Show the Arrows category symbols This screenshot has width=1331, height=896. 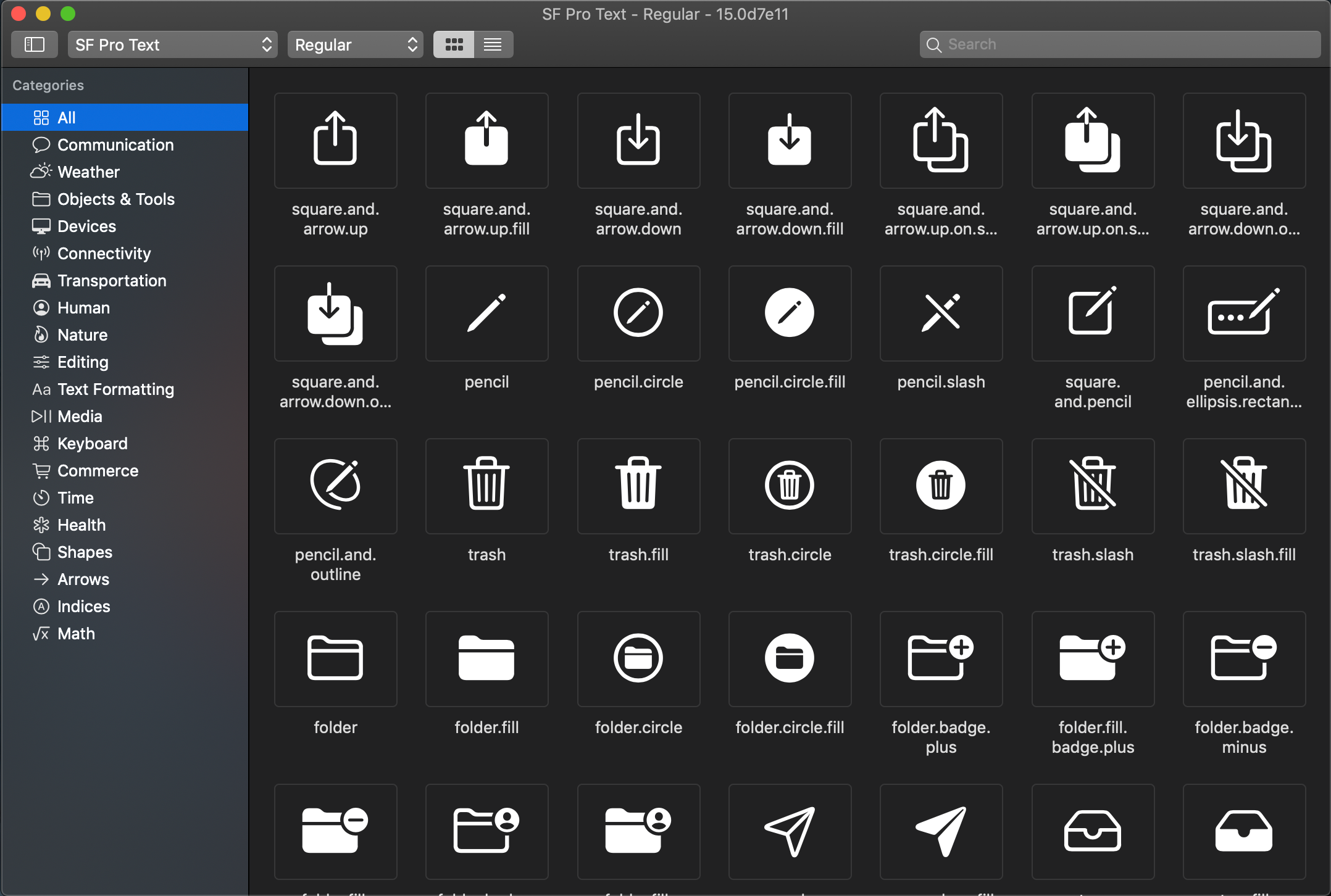click(83, 579)
